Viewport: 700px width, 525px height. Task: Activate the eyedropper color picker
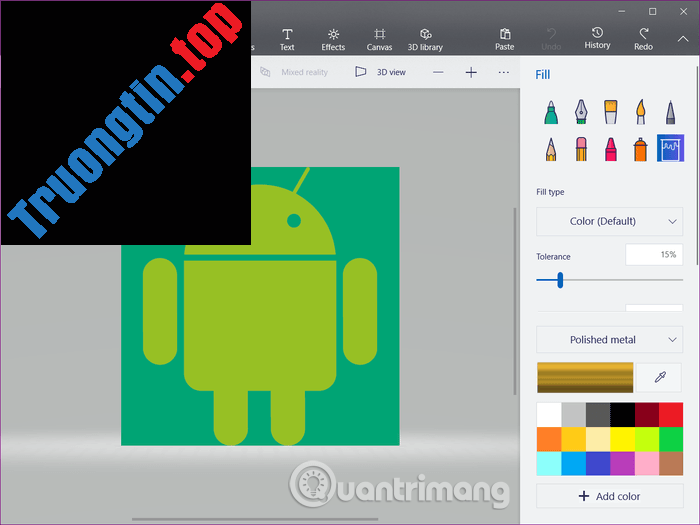click(660, 377)
